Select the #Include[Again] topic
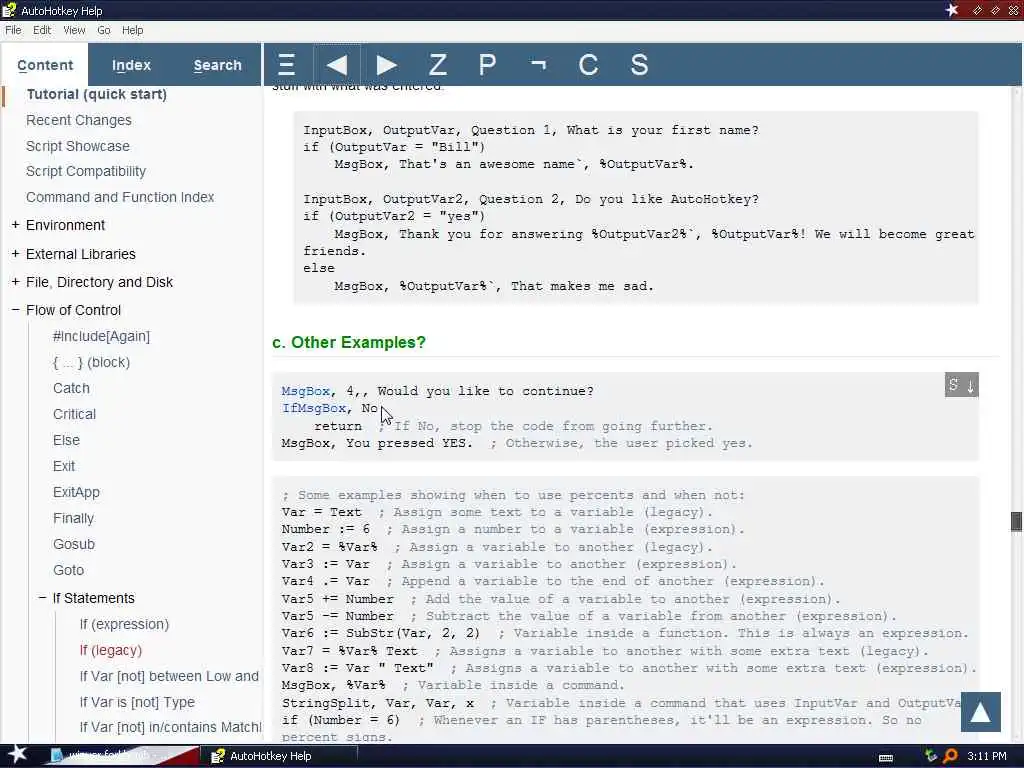Viewport: 1024px width, 768px height. coord(101,336)
